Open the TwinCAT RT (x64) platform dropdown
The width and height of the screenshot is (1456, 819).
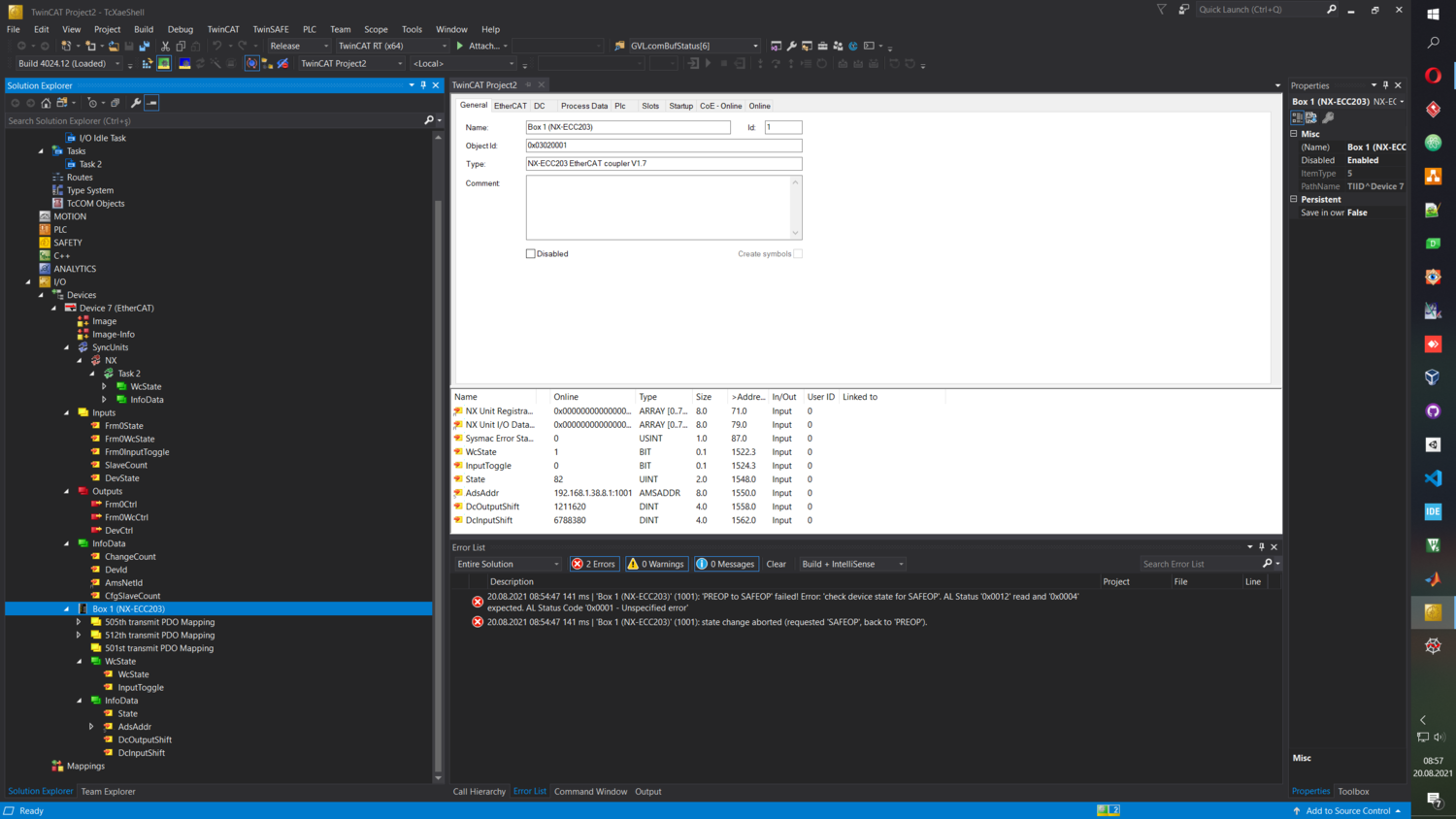pyautogui.click(x=392, y=46)
